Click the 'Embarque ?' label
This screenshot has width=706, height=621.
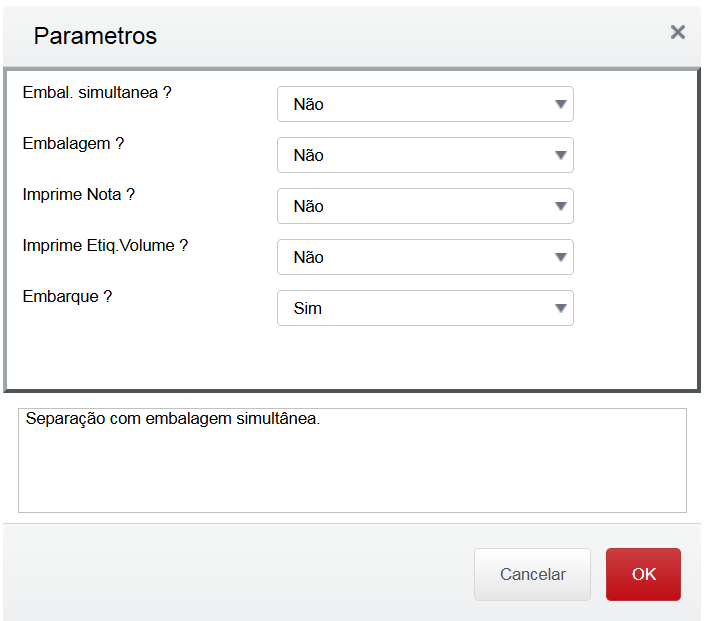pos(67,296)
